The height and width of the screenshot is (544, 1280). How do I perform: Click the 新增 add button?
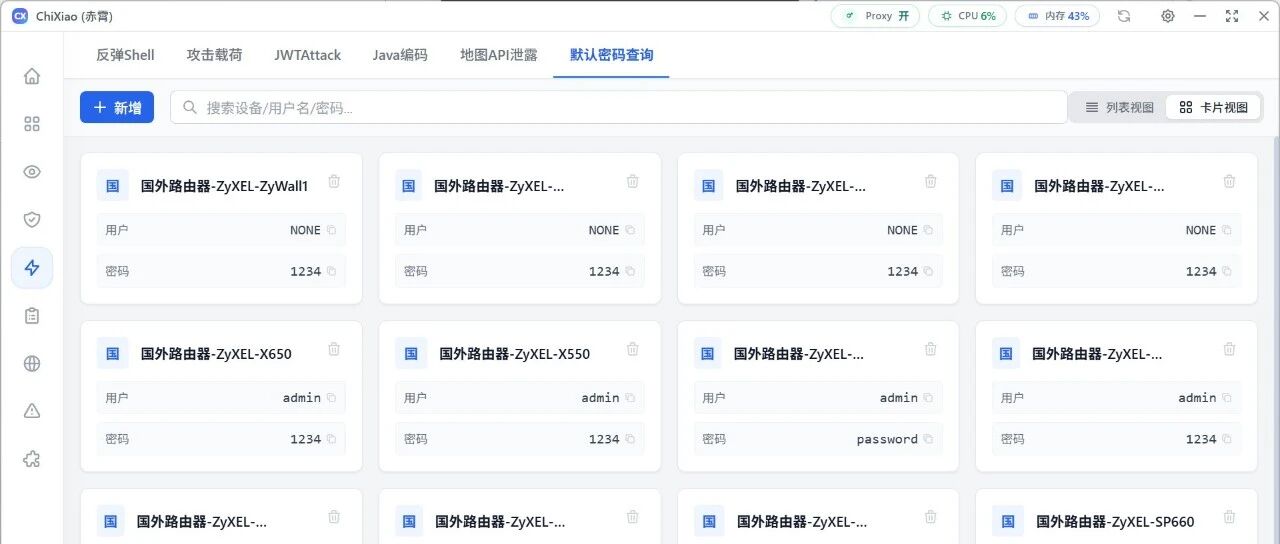coord(117,107)
